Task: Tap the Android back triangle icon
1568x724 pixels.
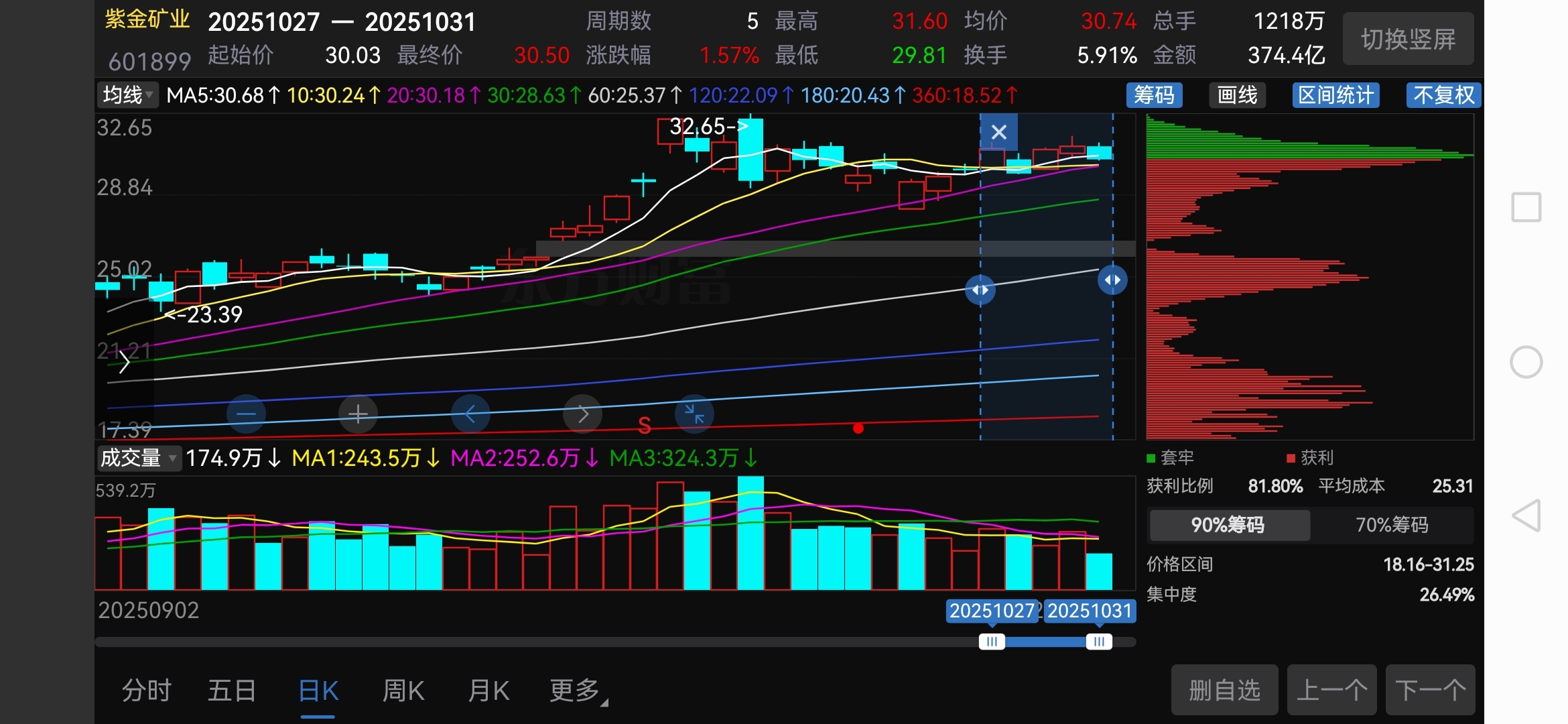Action: pos(1526,516)
